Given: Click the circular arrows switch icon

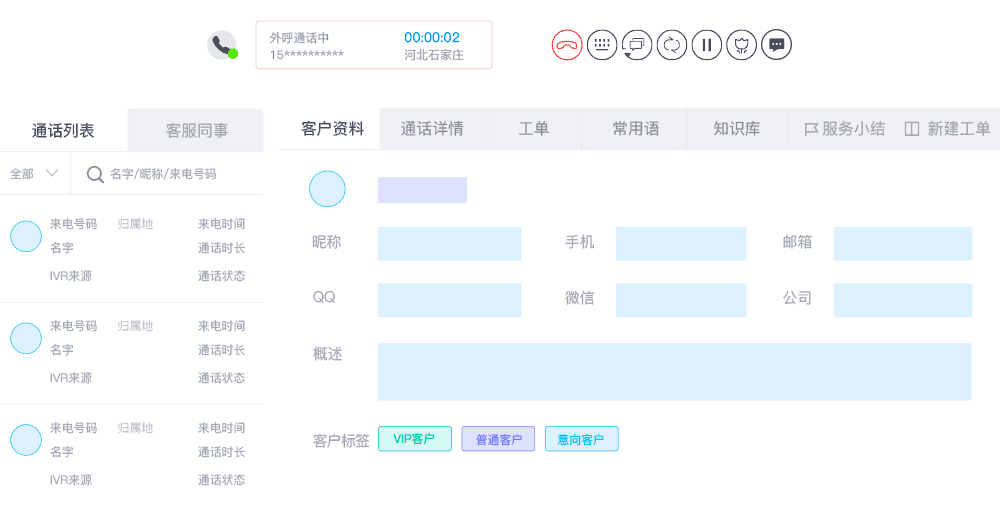Looking at the screenshot, I should (672, 45).
